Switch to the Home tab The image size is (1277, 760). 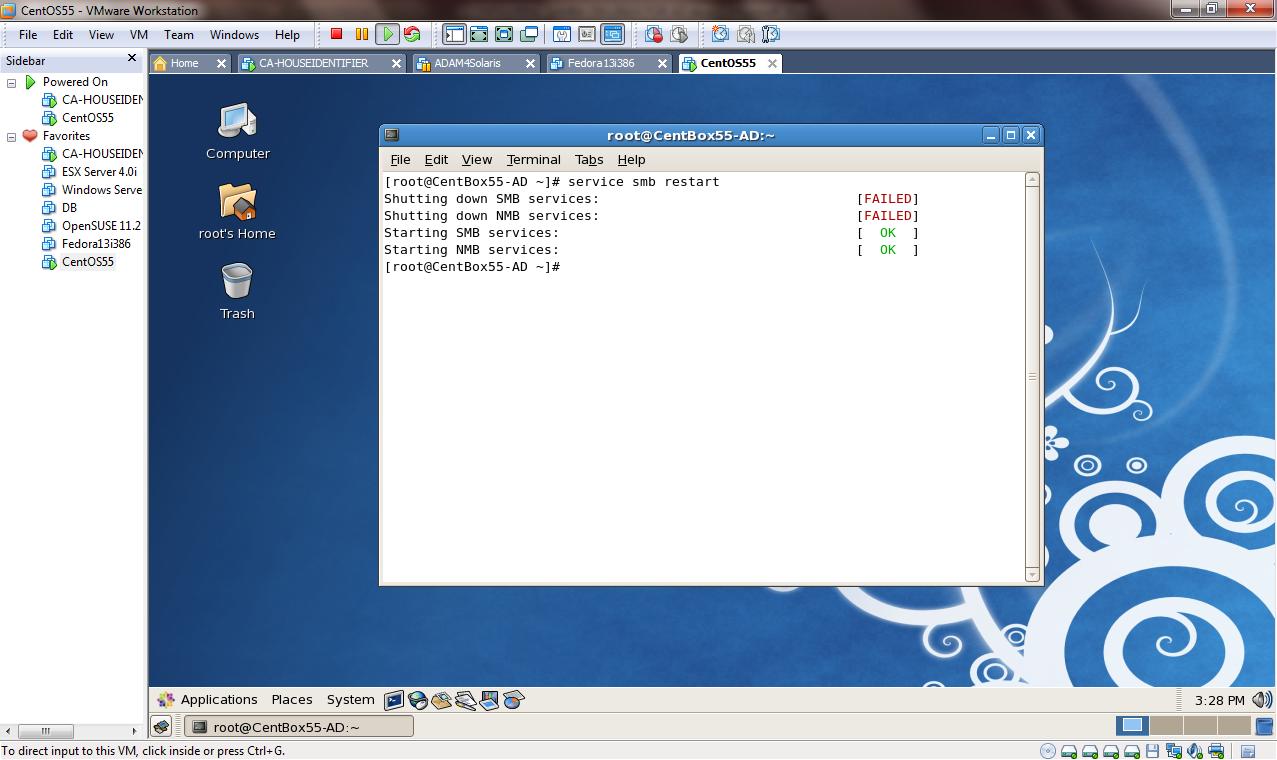[x=185, y=63]
